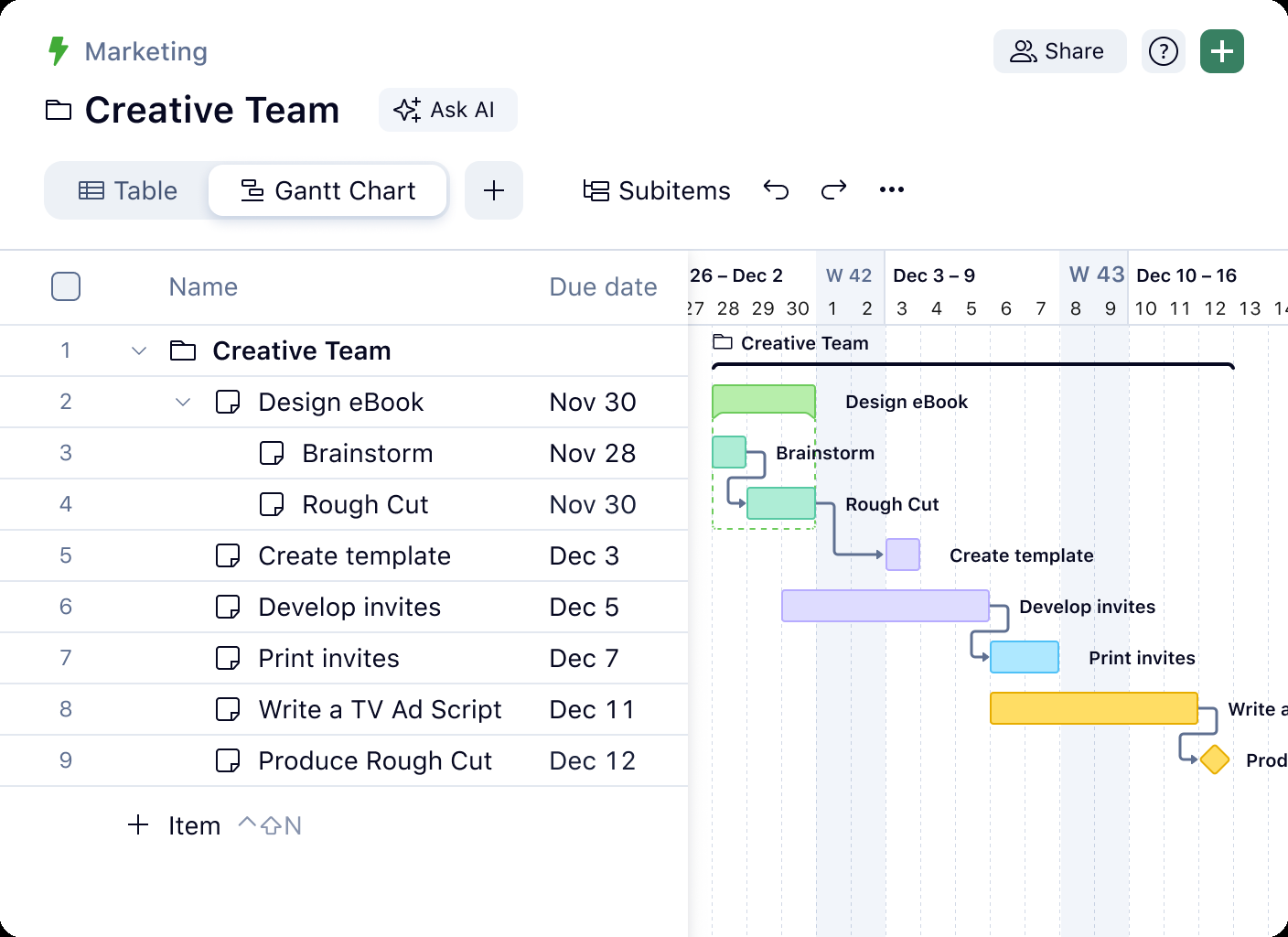Click the Dec 5 due date cell

click(x=585, y=607)
